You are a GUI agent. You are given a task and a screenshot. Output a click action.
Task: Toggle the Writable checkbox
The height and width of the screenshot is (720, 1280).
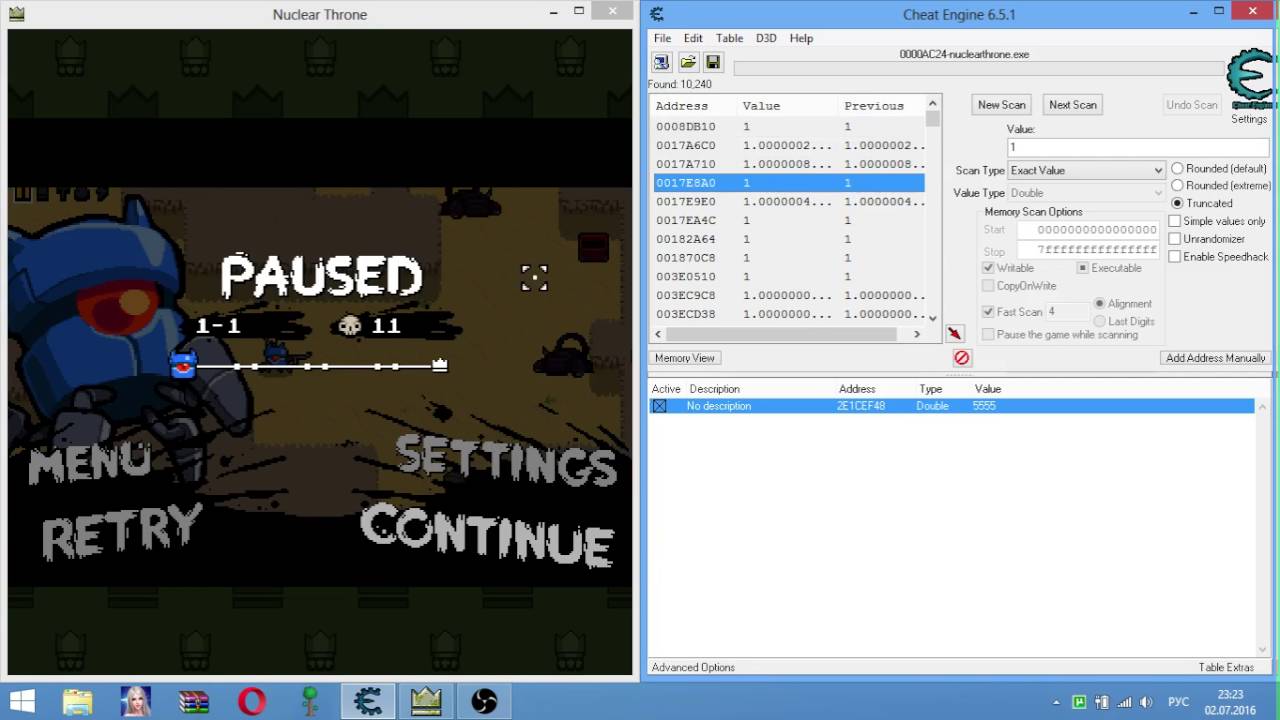click(988, 268)
